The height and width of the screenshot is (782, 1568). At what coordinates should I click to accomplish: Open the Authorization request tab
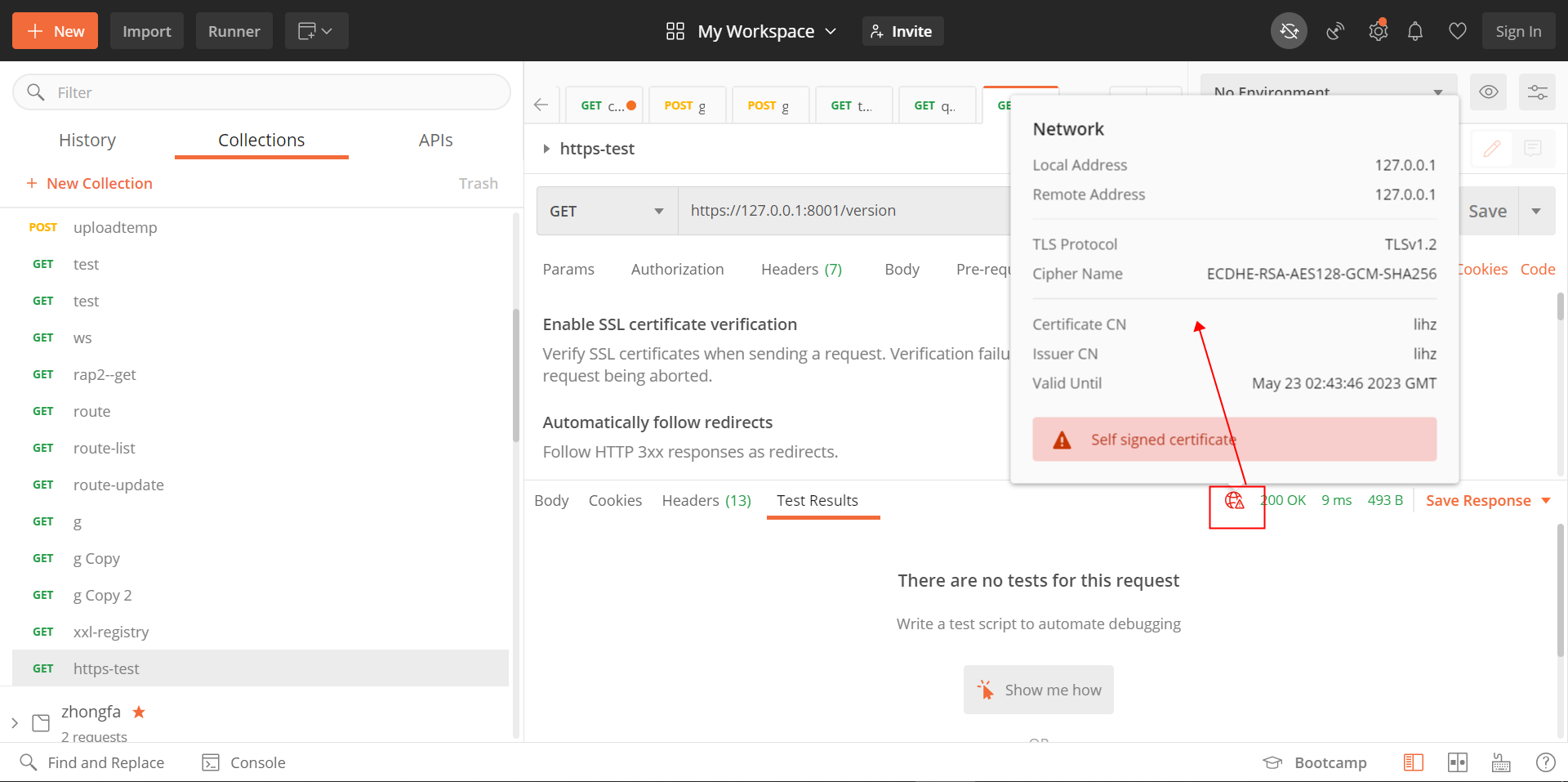pos(677,269)
